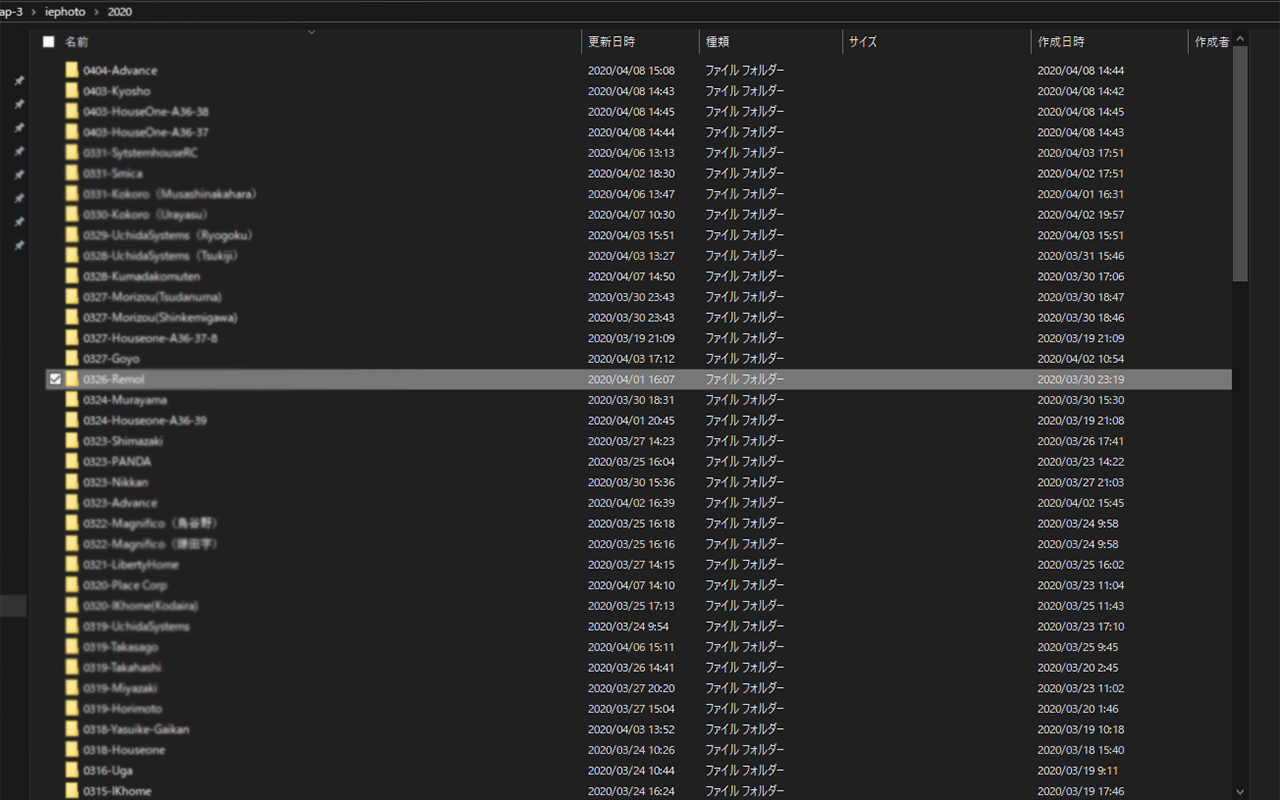Open chevron dropdown between iephoto and 2020

point(97,12)
